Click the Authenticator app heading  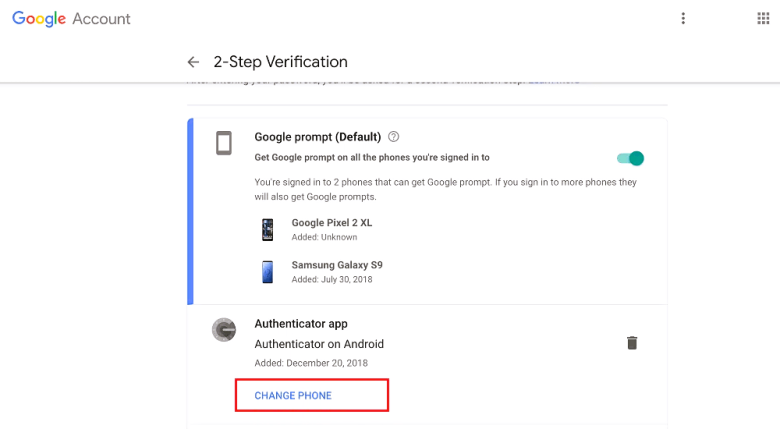[301, 324]
